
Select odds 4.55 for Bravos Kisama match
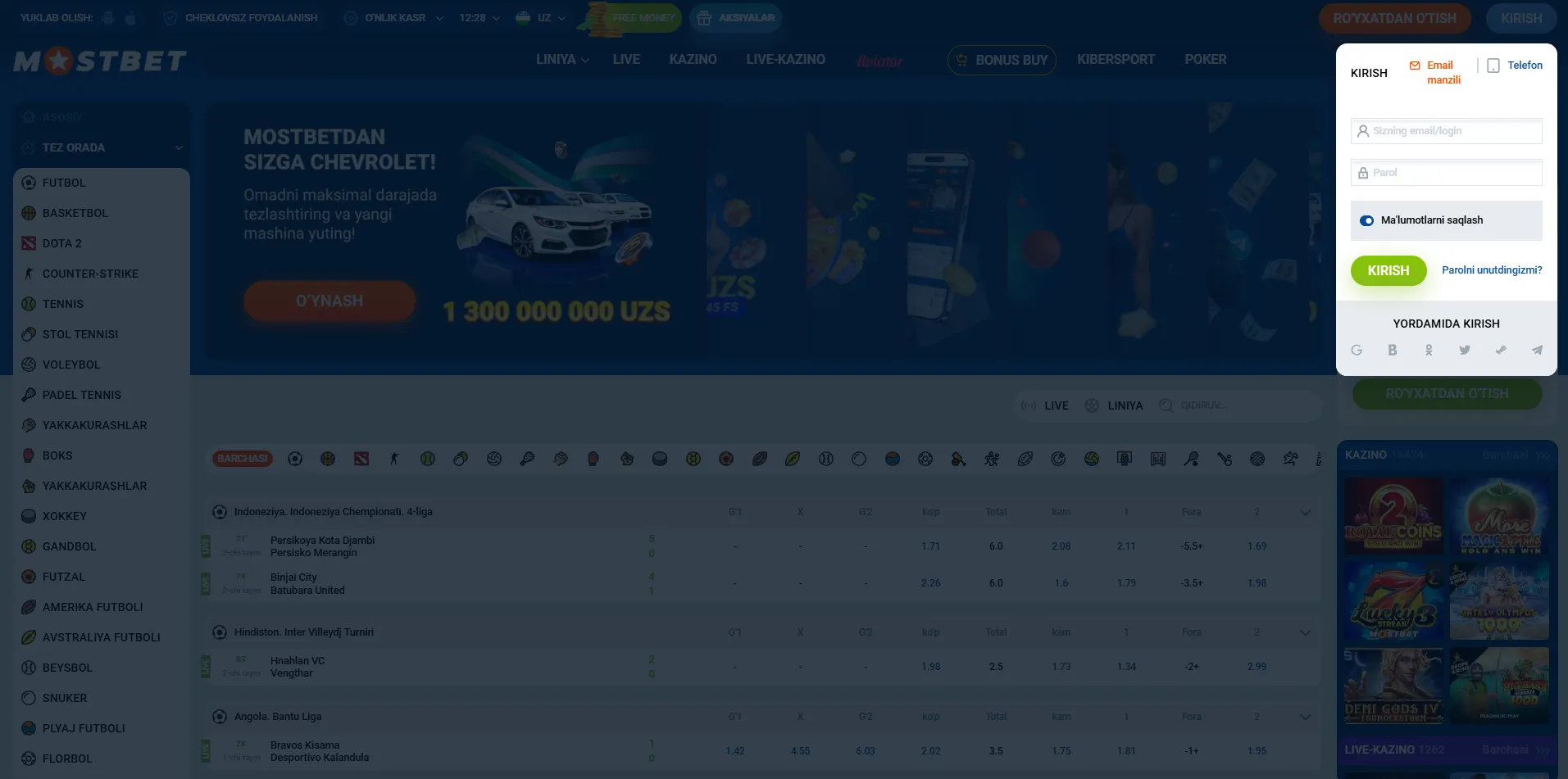800,751
